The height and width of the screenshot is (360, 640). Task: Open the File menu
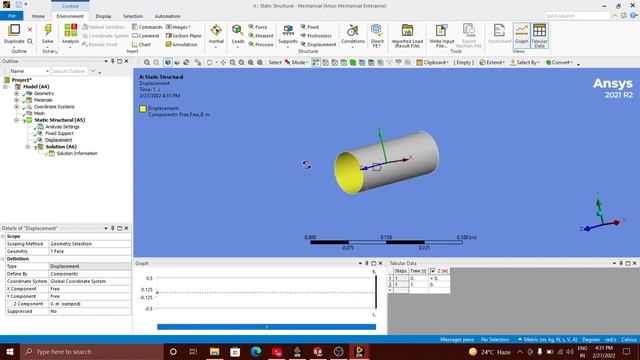[x=11, y=16]
